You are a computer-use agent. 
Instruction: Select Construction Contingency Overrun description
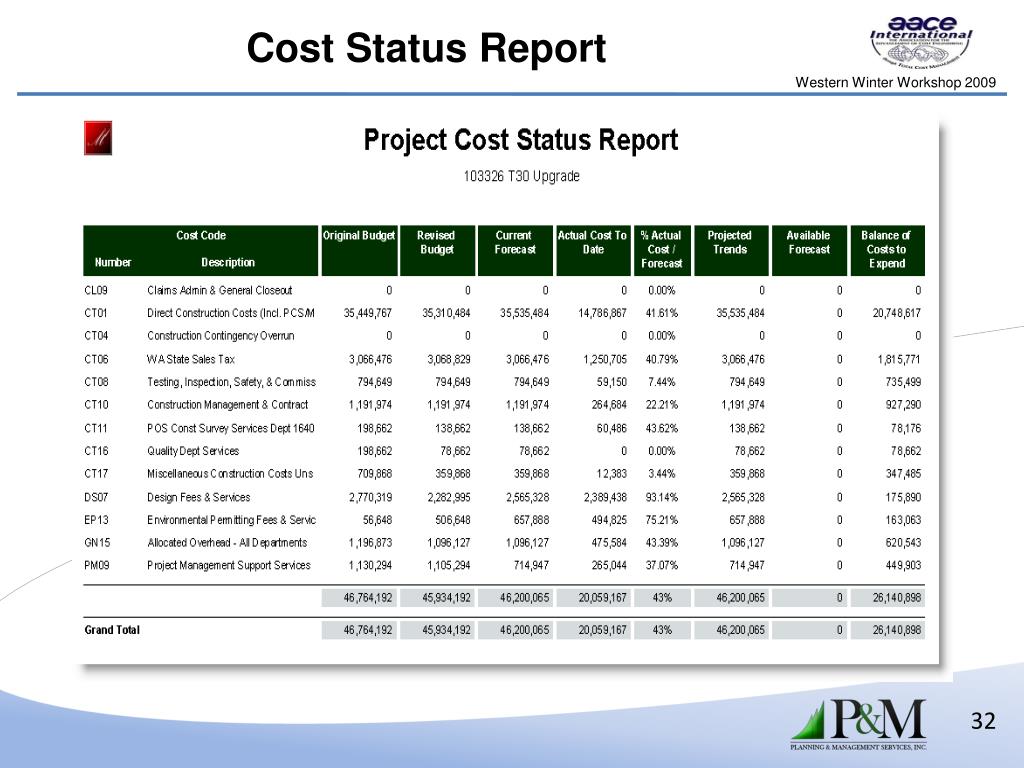pyautogui.click(x=221, y=336)
